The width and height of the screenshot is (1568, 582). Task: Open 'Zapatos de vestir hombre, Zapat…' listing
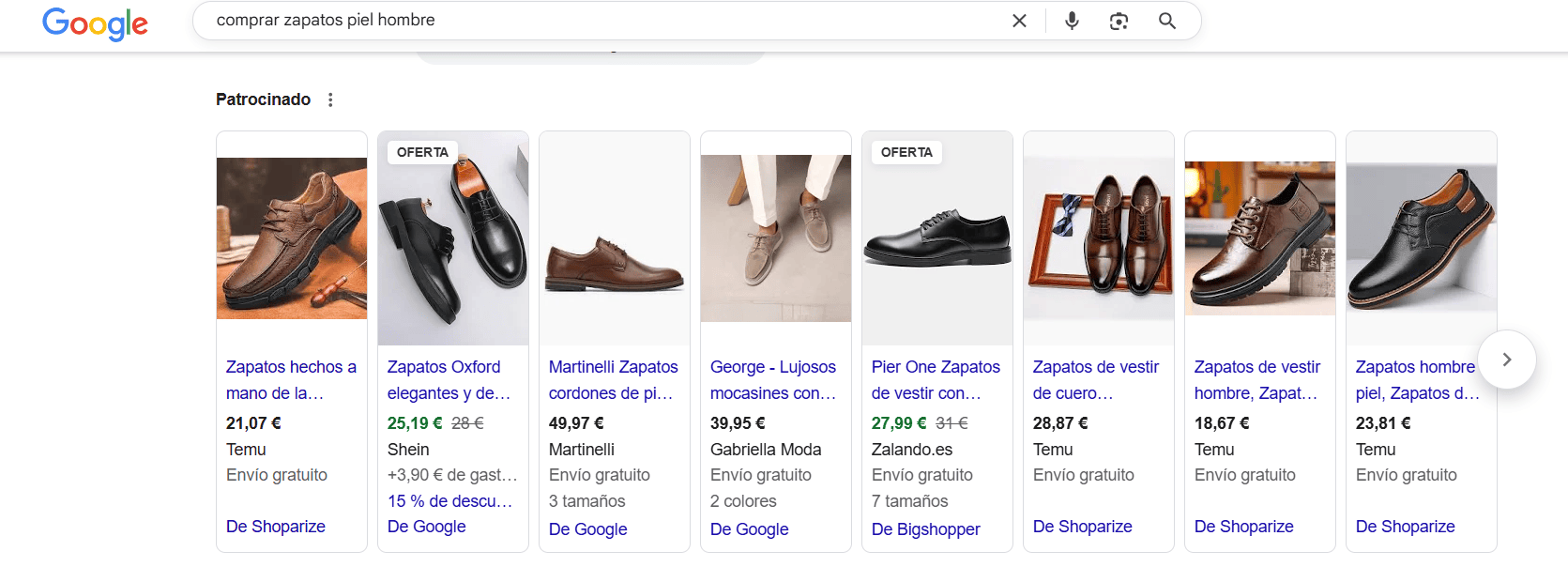[1257, 380]
